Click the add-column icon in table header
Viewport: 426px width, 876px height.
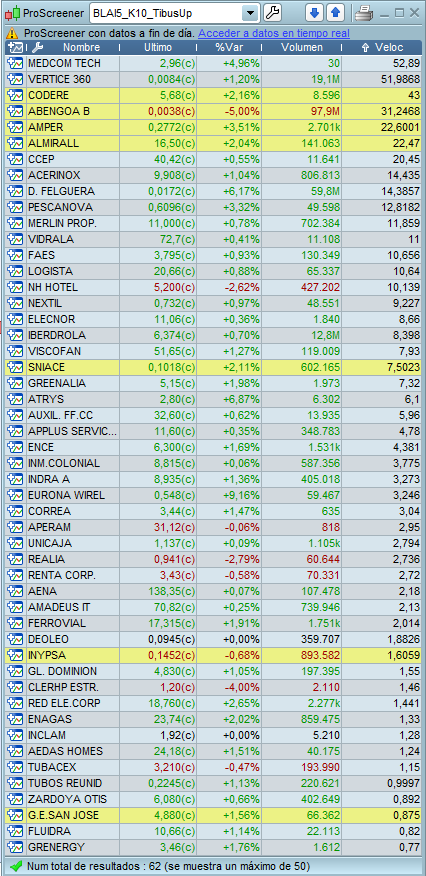pos(16,47)
